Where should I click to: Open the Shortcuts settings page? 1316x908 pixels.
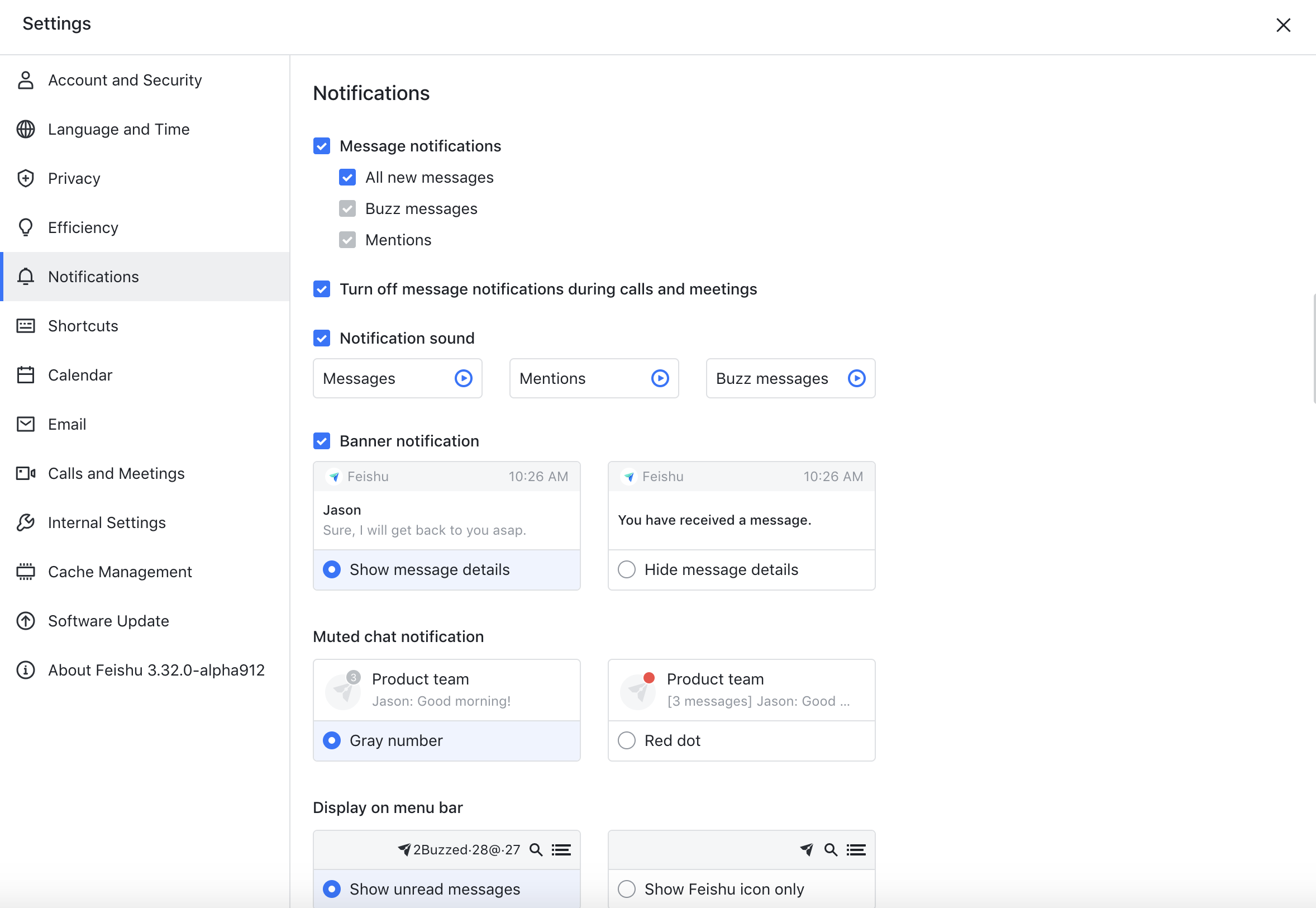(x=145, y=326)
